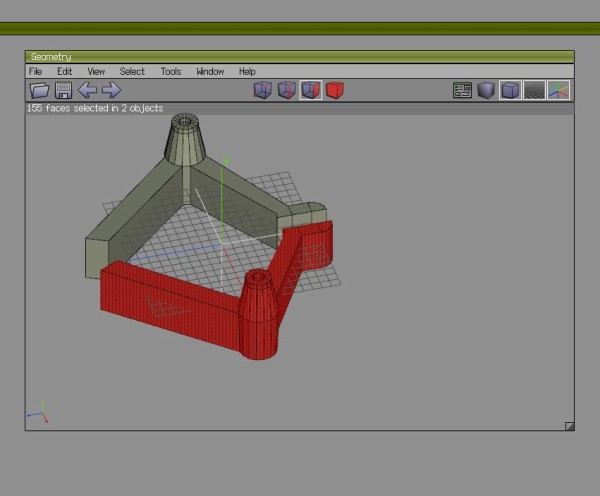Open the Geometry Graph window icon
Image resolution: width=600 pixels, height=496 pixels.
coord(462,90)
